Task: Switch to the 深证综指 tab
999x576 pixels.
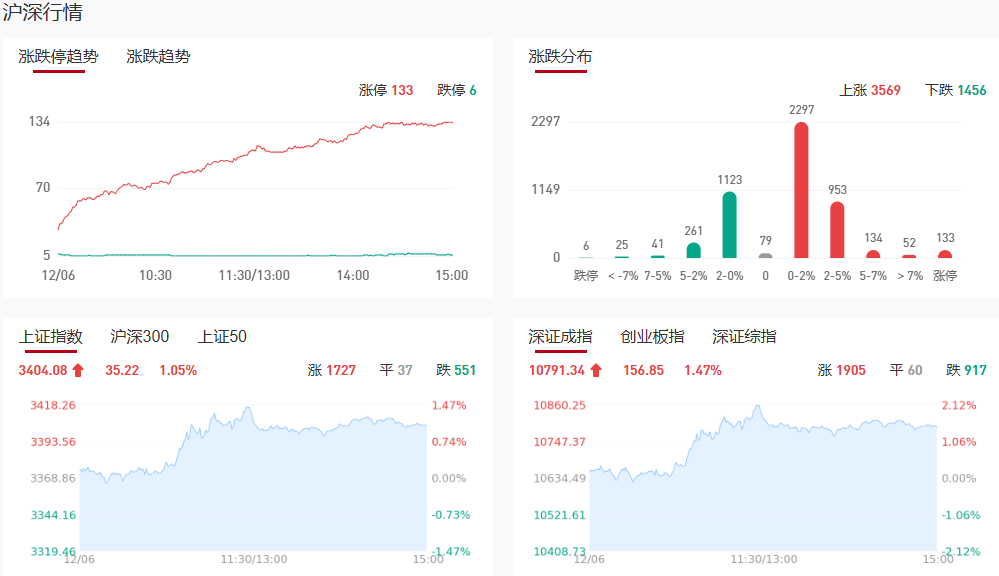Action: (x=744, y=337)
